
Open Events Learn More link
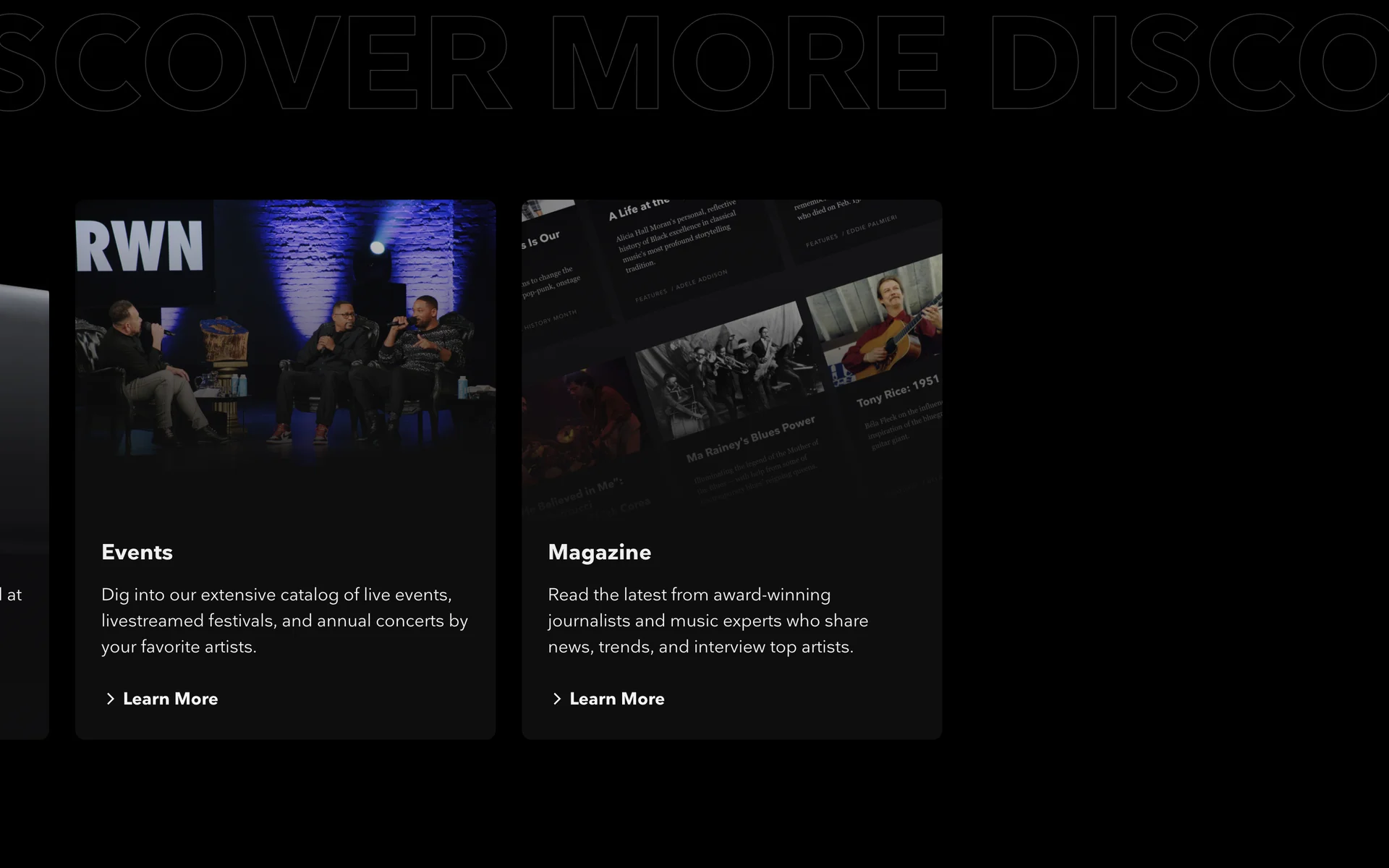[170, 699]
